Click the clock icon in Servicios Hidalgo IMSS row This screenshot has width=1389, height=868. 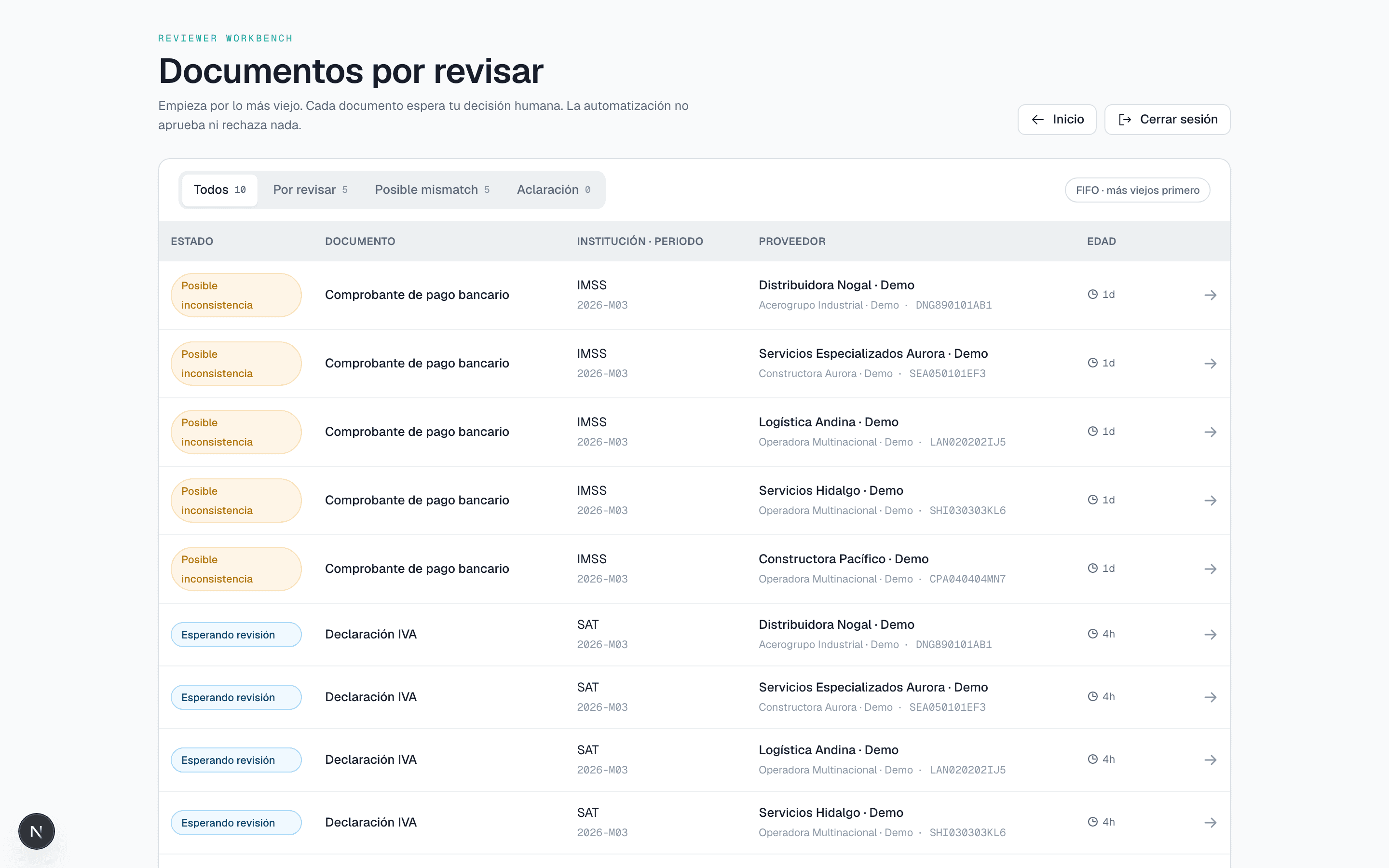[x=1093, y=500]
